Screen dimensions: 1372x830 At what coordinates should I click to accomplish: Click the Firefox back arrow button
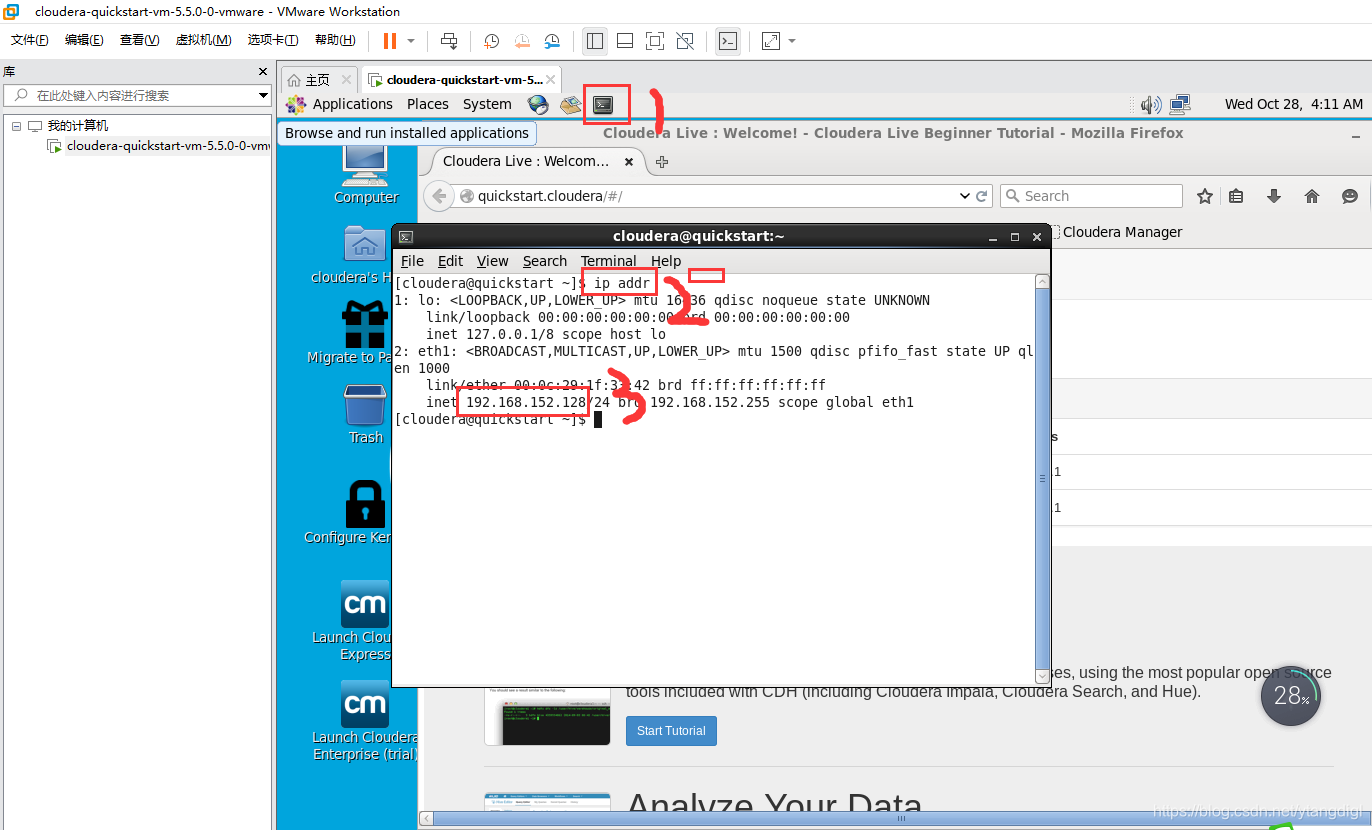pyautogui.click(x=437, y=196)
